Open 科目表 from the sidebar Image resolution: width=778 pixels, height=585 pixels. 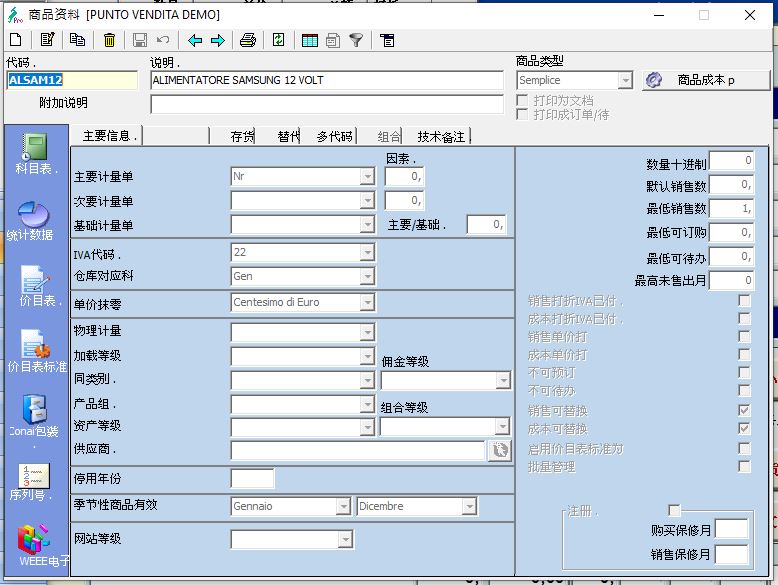(36, 154)
